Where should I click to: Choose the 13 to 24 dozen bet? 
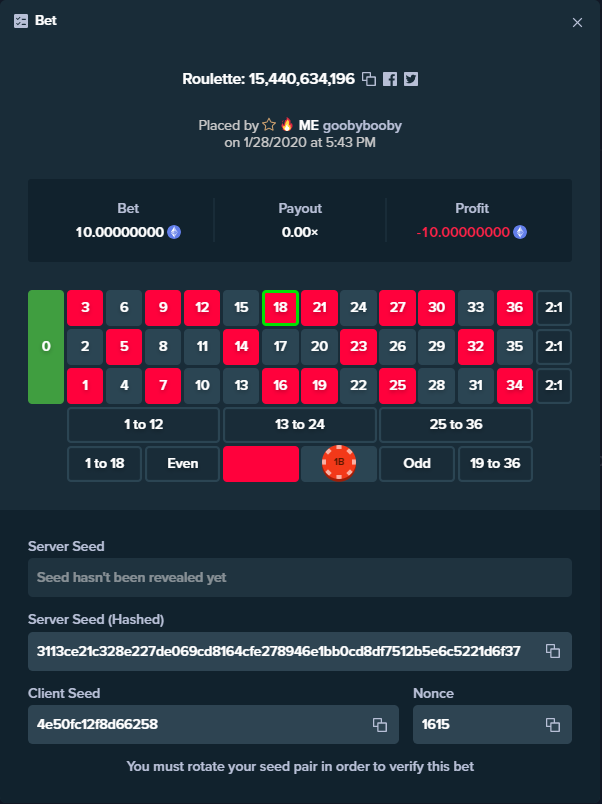[300, 425]
